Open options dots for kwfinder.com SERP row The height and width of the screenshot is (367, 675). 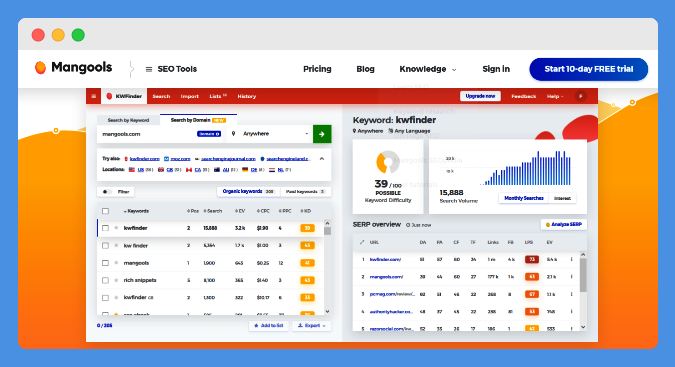pyautogui.click(x=572, y=259)
